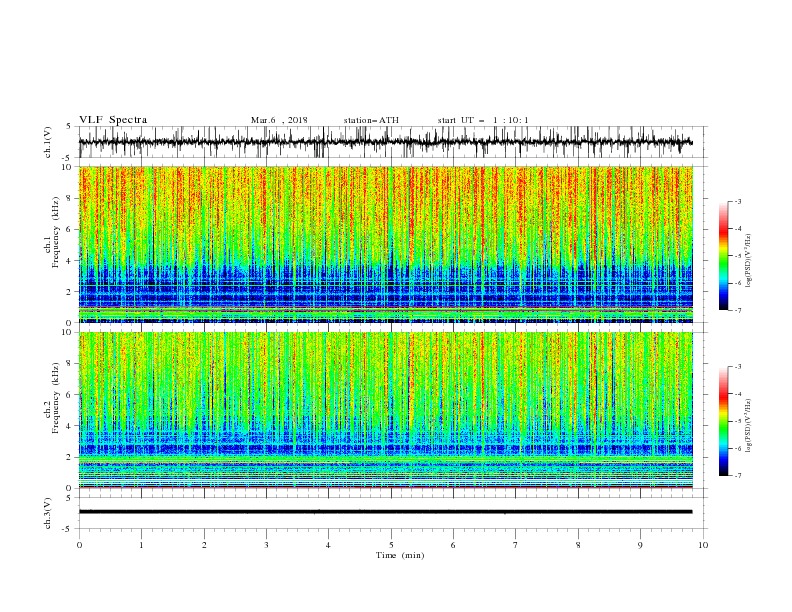
Task: Click the ch.1 spectrogram plot
Action: 386,244
